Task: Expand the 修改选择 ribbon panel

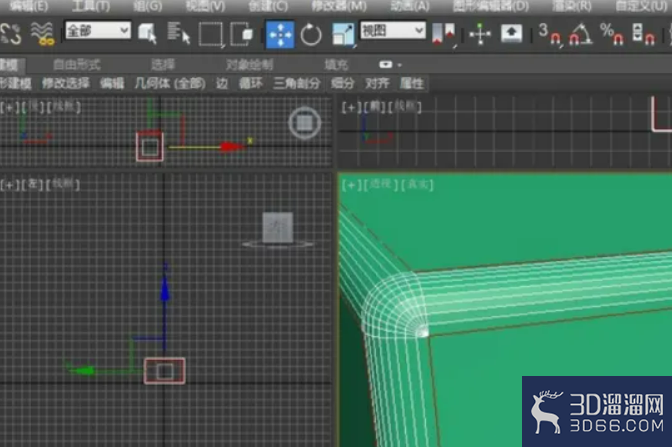Action: pyautogui.click(x=66, y=83)
